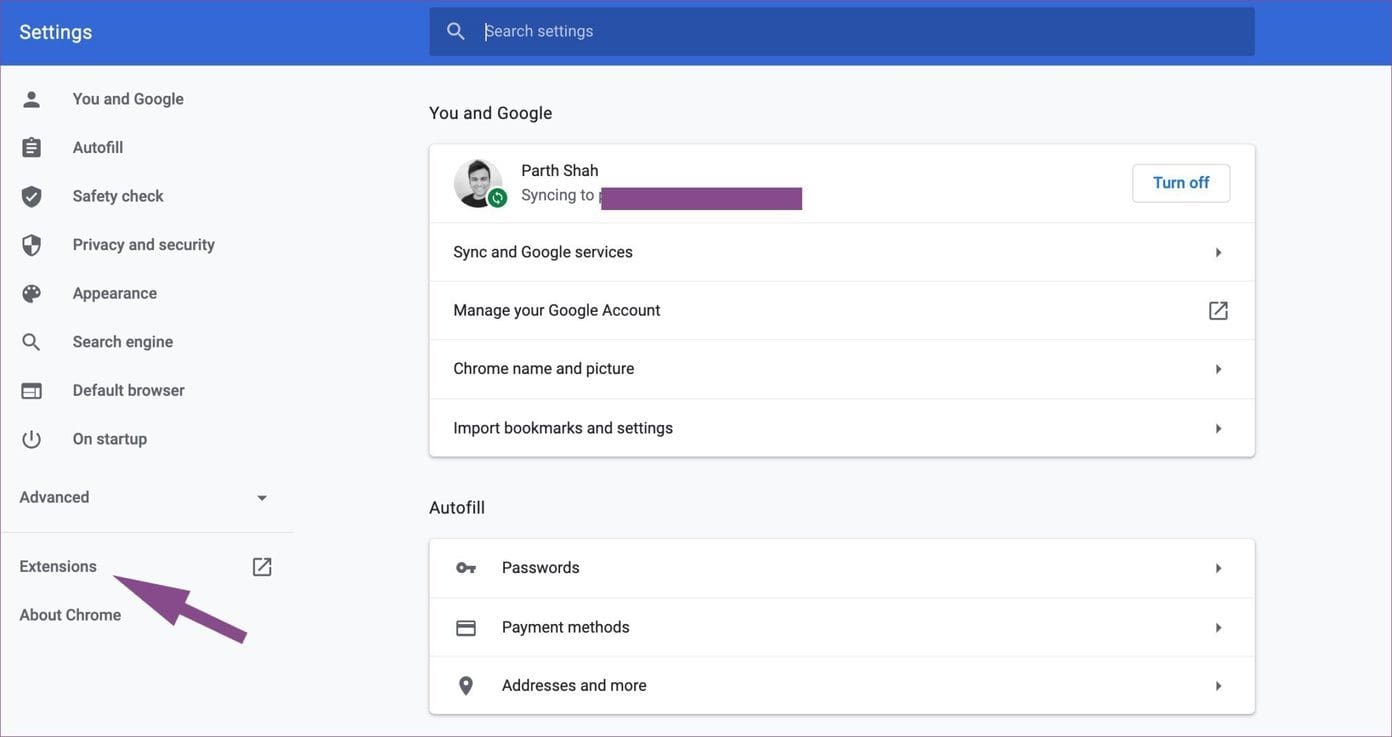Viewport: 1392px width, 737px height.
Task: Click Import bookmarks and settings text
Action: tap(563, 428)
